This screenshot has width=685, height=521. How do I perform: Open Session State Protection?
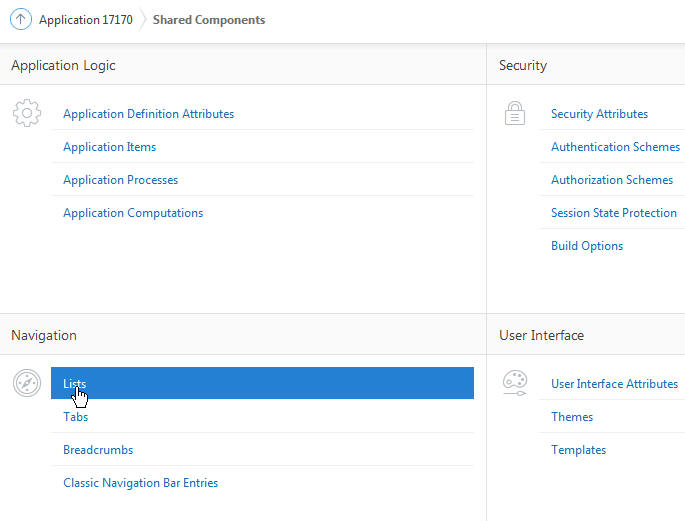pyautogui.click(x=614, y=213)
